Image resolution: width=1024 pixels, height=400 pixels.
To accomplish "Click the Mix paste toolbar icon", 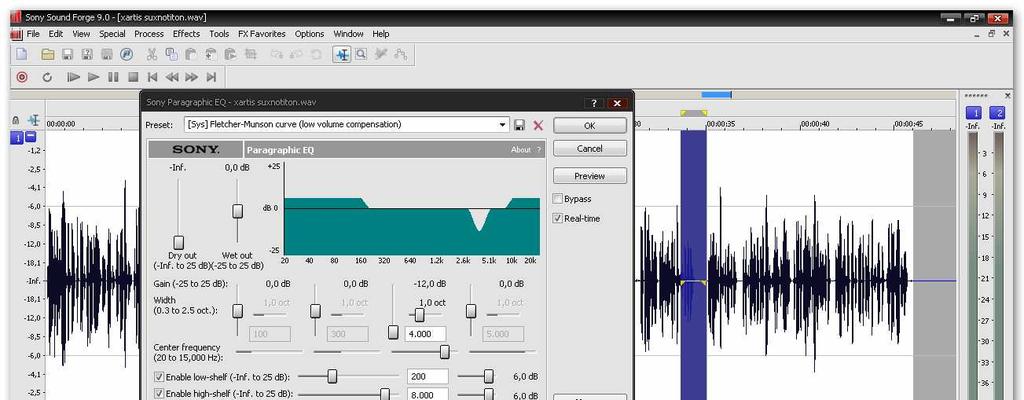I will [211, 54].
